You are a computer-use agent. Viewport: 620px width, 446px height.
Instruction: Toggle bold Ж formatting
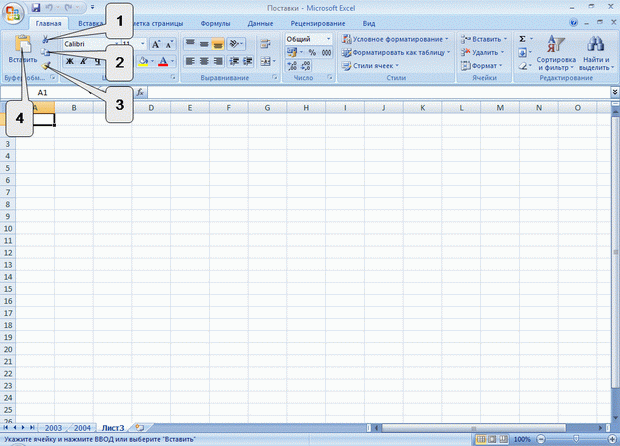[70, 61]
